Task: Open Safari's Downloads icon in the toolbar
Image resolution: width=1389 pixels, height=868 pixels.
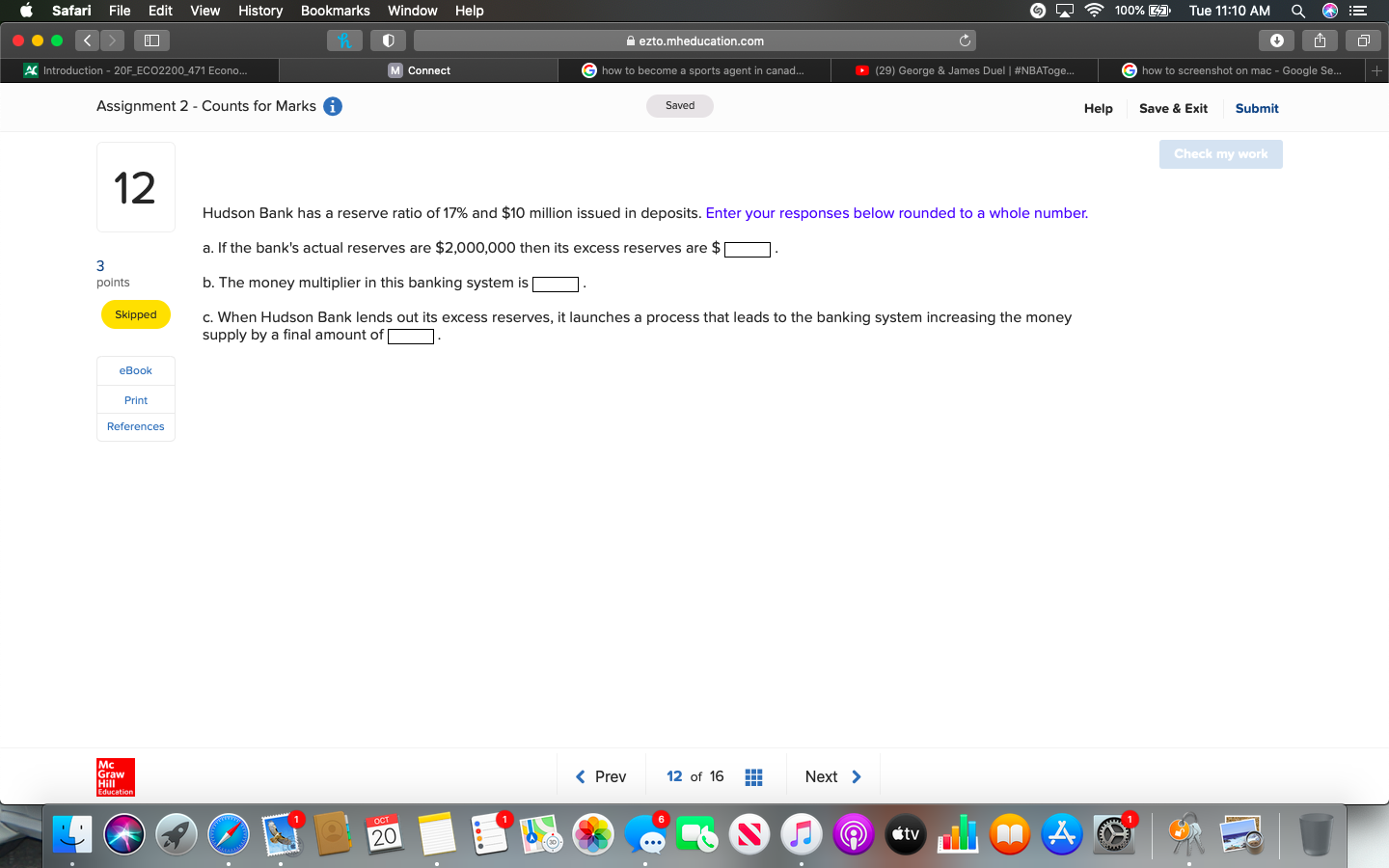Action: 1277,40
